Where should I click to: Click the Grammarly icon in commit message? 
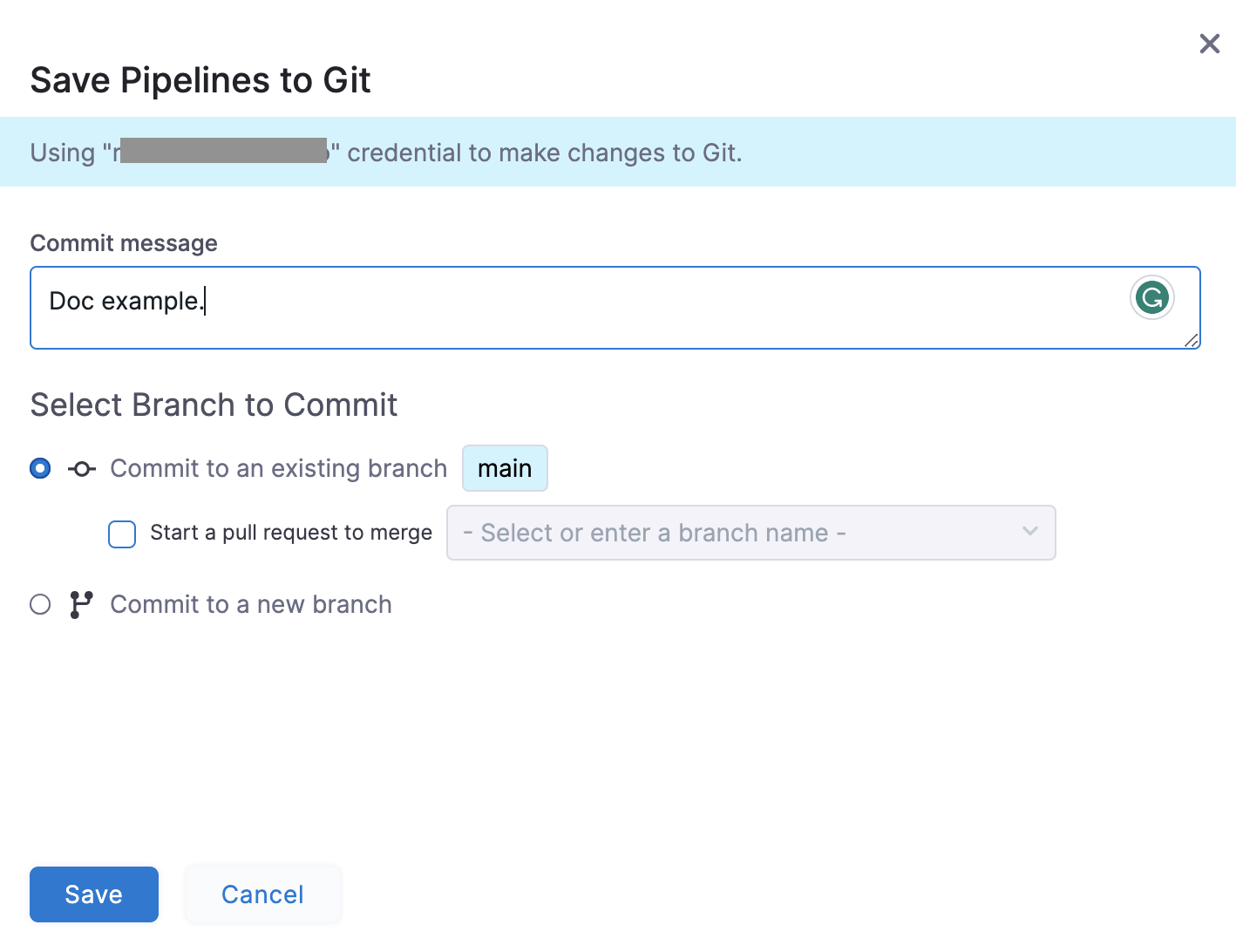(x=1151, y=298)
